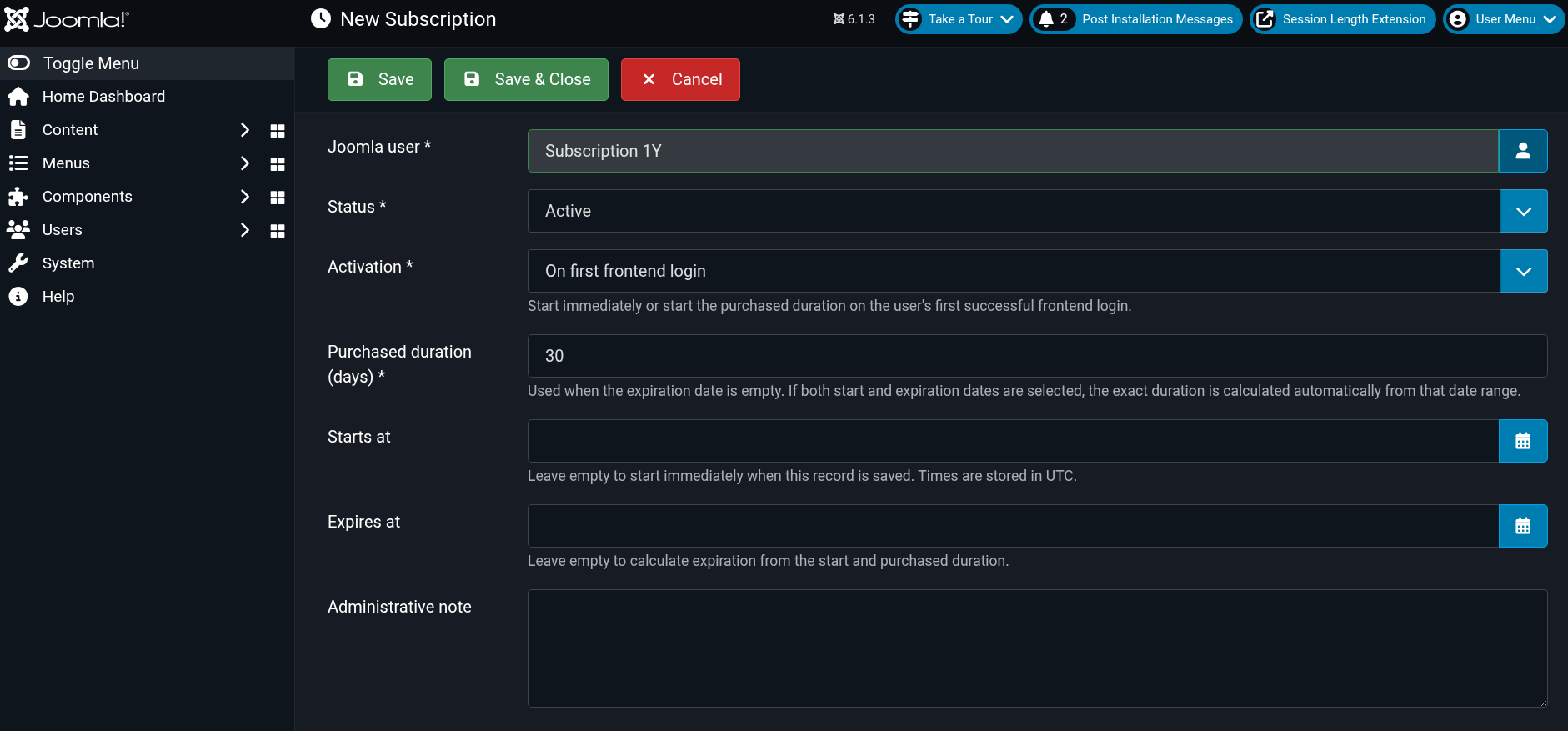Click the Purchased duration days field
The width and height of the screenshot is (1568, 731).
[1038, 356]
